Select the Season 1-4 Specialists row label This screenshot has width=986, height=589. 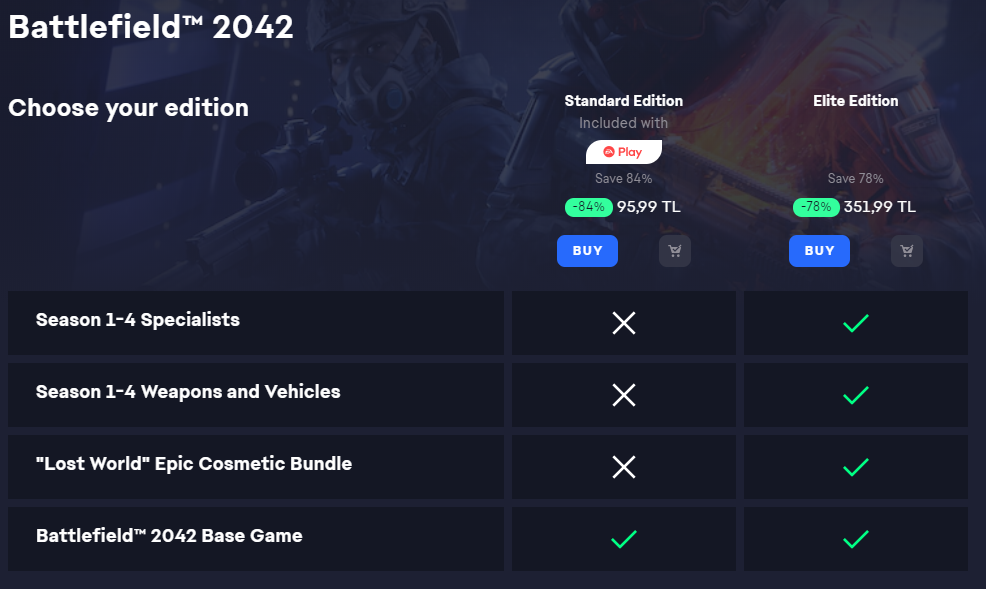tap(138, 320)
